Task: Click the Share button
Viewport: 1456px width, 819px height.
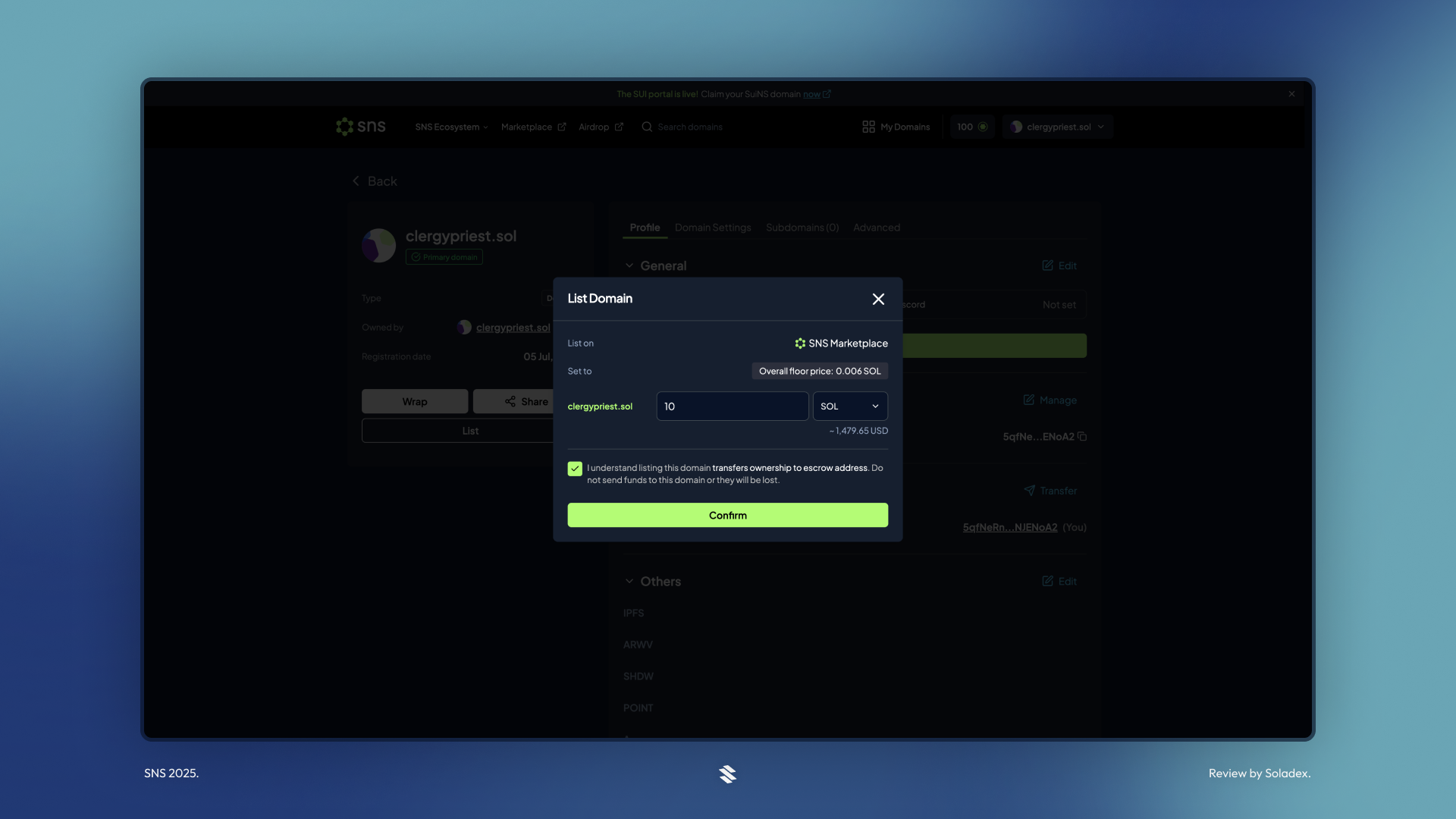Action: (526, 401)
